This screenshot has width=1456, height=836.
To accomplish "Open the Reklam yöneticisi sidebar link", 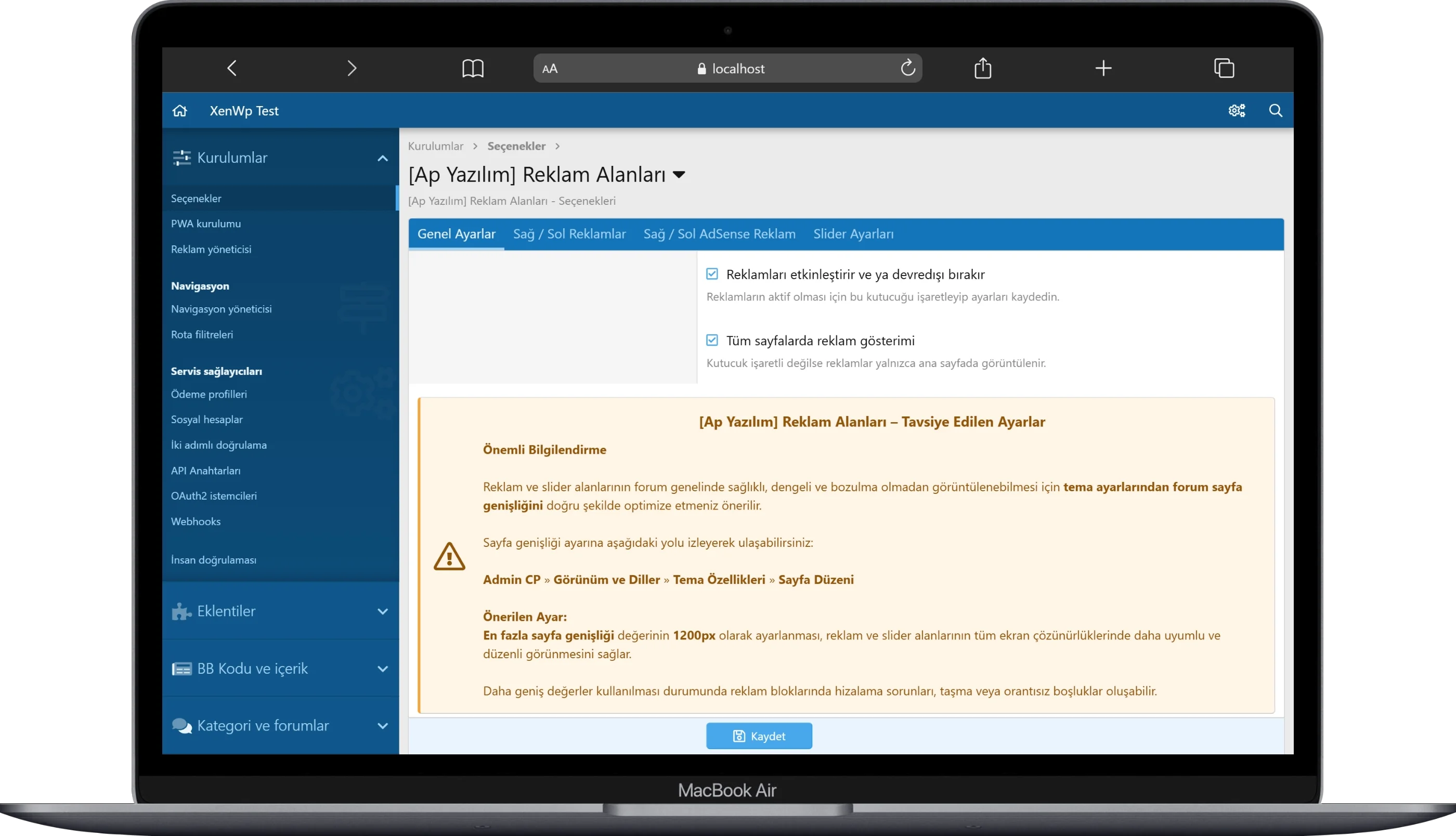I will 211,249.
